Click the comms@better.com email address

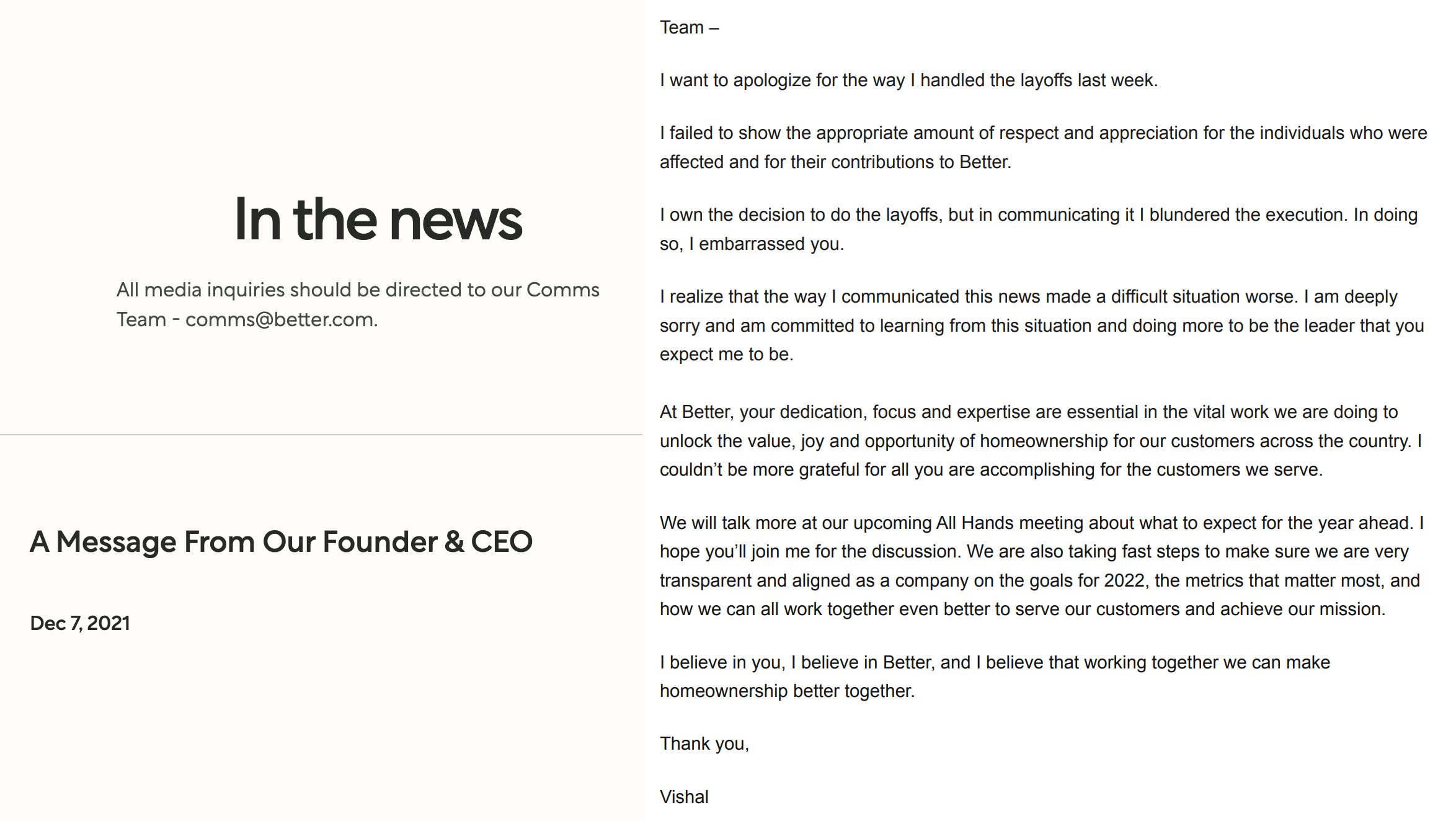coord(280,319)
